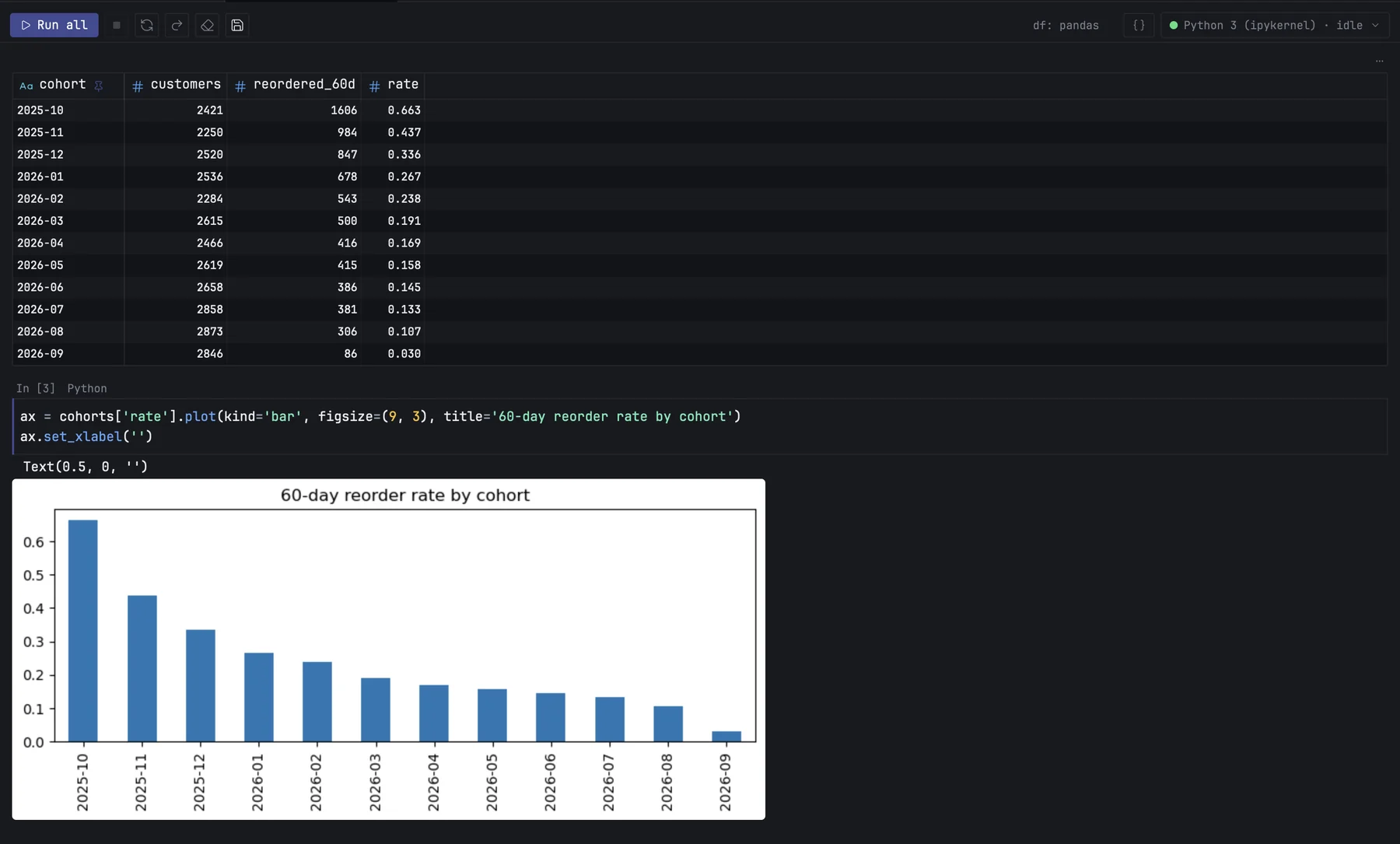The image size is (1400, 844).
Task: Click the curved forward arrow toolbar icon
Action: tap(177, 25)
